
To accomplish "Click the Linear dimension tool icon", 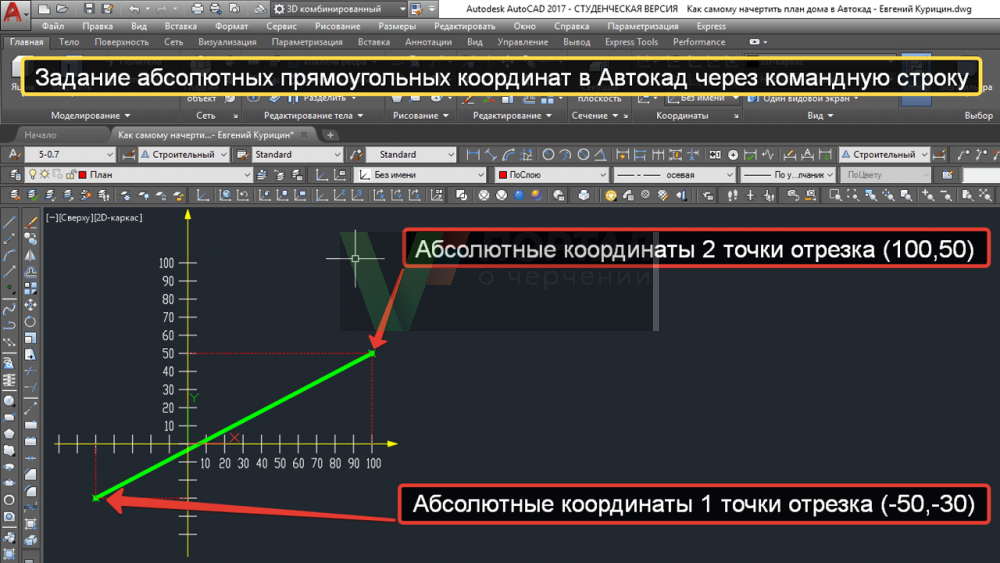I will [x=473, y=154].
